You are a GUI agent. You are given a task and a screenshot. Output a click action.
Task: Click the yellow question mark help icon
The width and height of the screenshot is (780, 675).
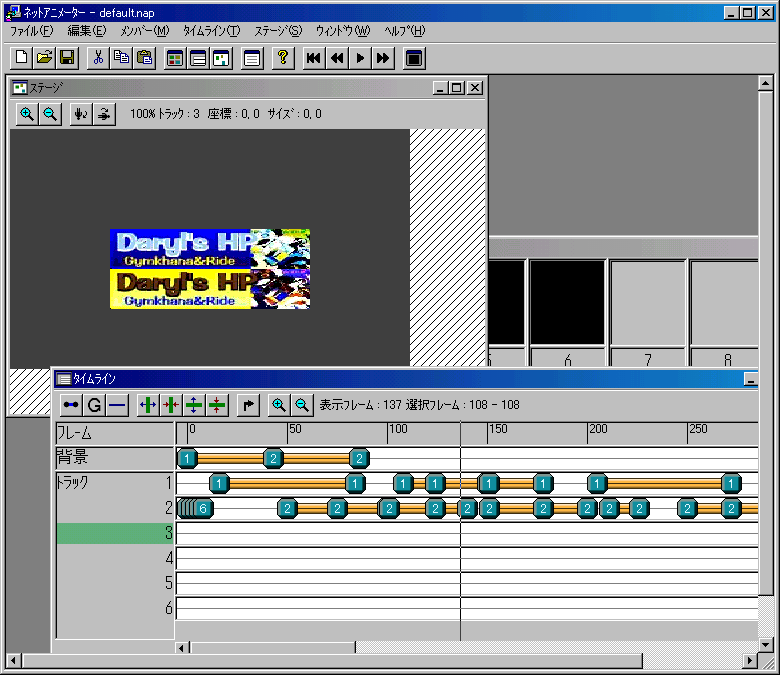coord(283,58)
